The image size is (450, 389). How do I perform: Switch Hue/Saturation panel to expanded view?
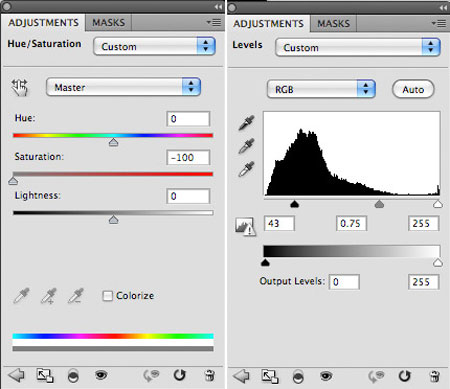pyautogui.click(x=45, y=376)
